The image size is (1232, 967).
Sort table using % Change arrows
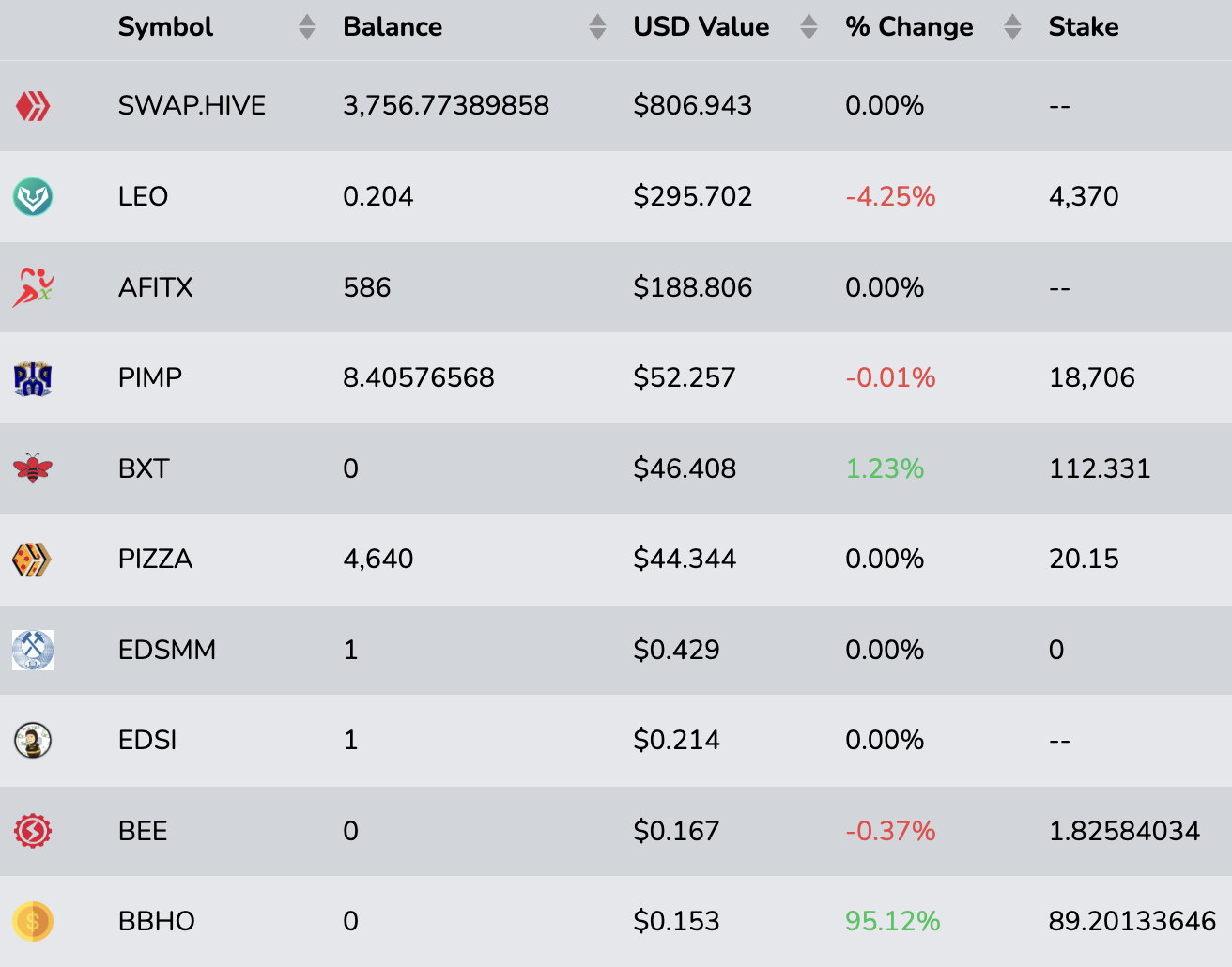pyautogui.click(x=1012, y=27)
